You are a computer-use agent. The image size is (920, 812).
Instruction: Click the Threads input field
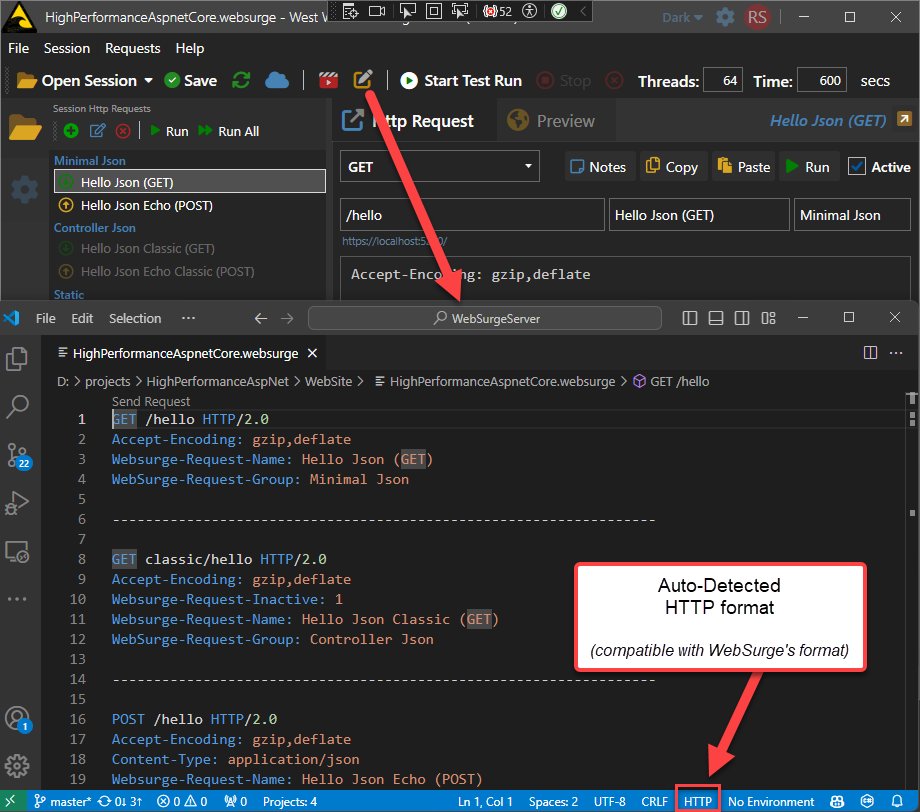[x=723, y=80]
